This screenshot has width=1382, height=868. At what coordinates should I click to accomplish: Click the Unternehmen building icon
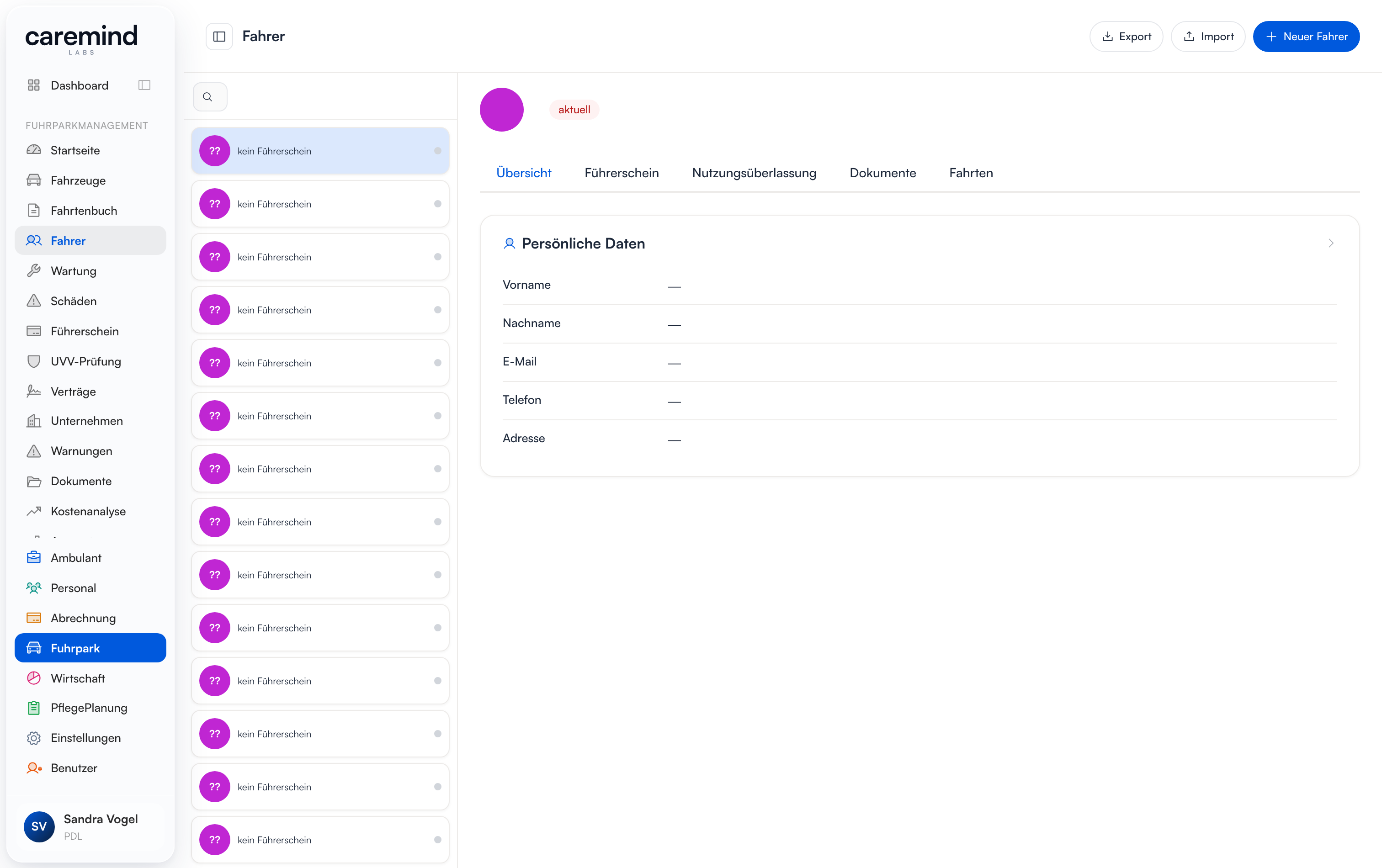(34, 421)
